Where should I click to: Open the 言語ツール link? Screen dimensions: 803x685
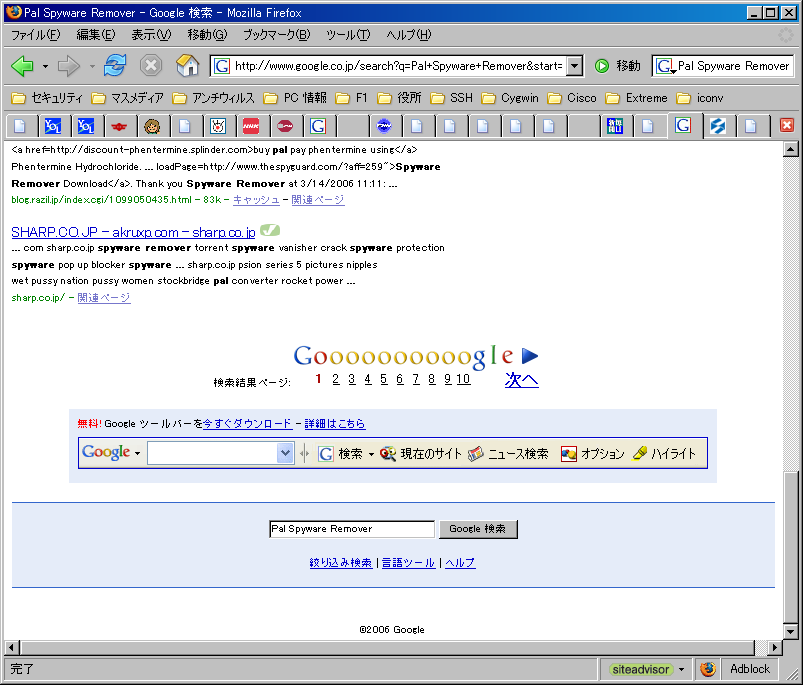point(408,563)
